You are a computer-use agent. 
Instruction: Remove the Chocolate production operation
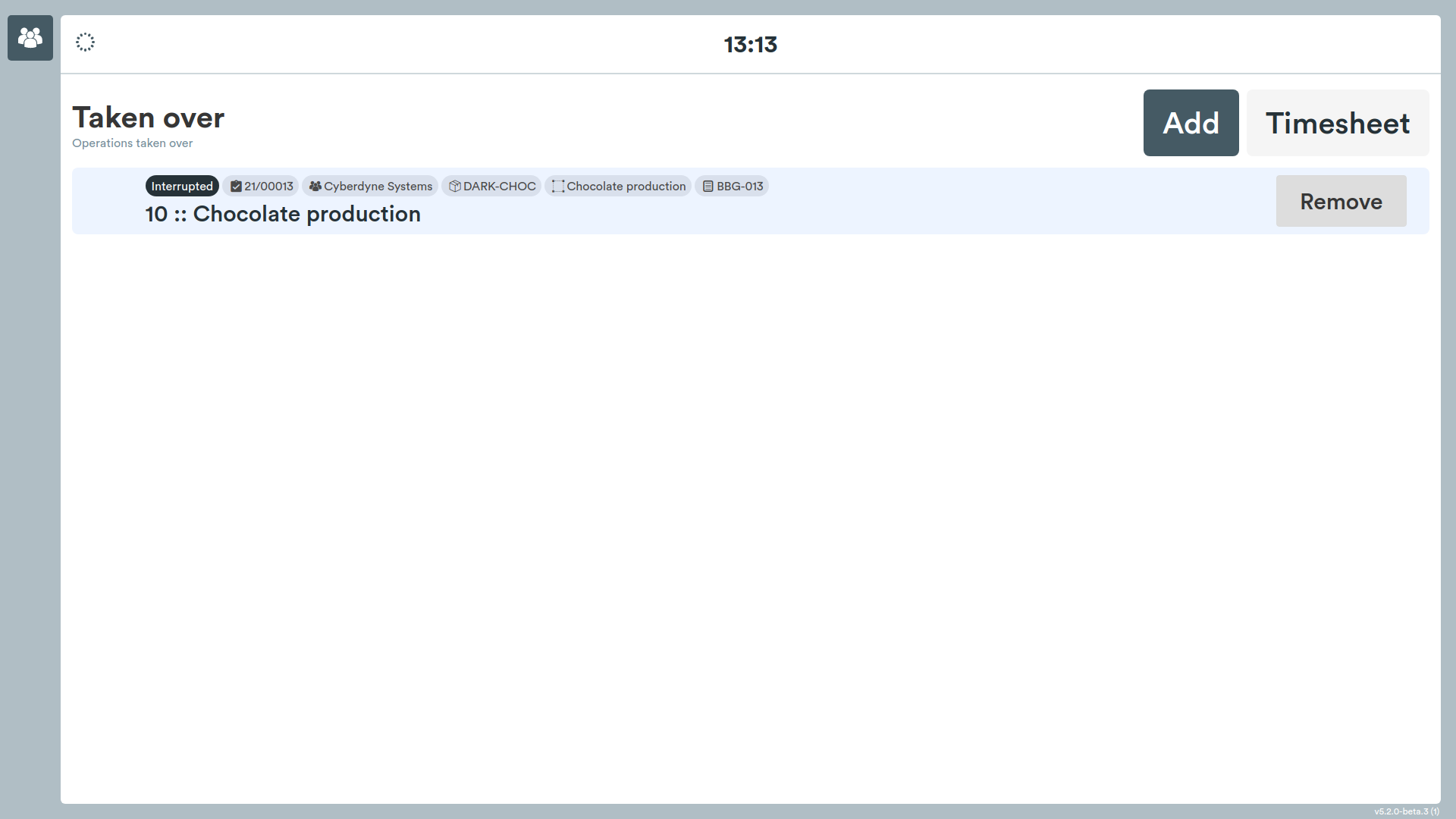(x=1341, y=201)
